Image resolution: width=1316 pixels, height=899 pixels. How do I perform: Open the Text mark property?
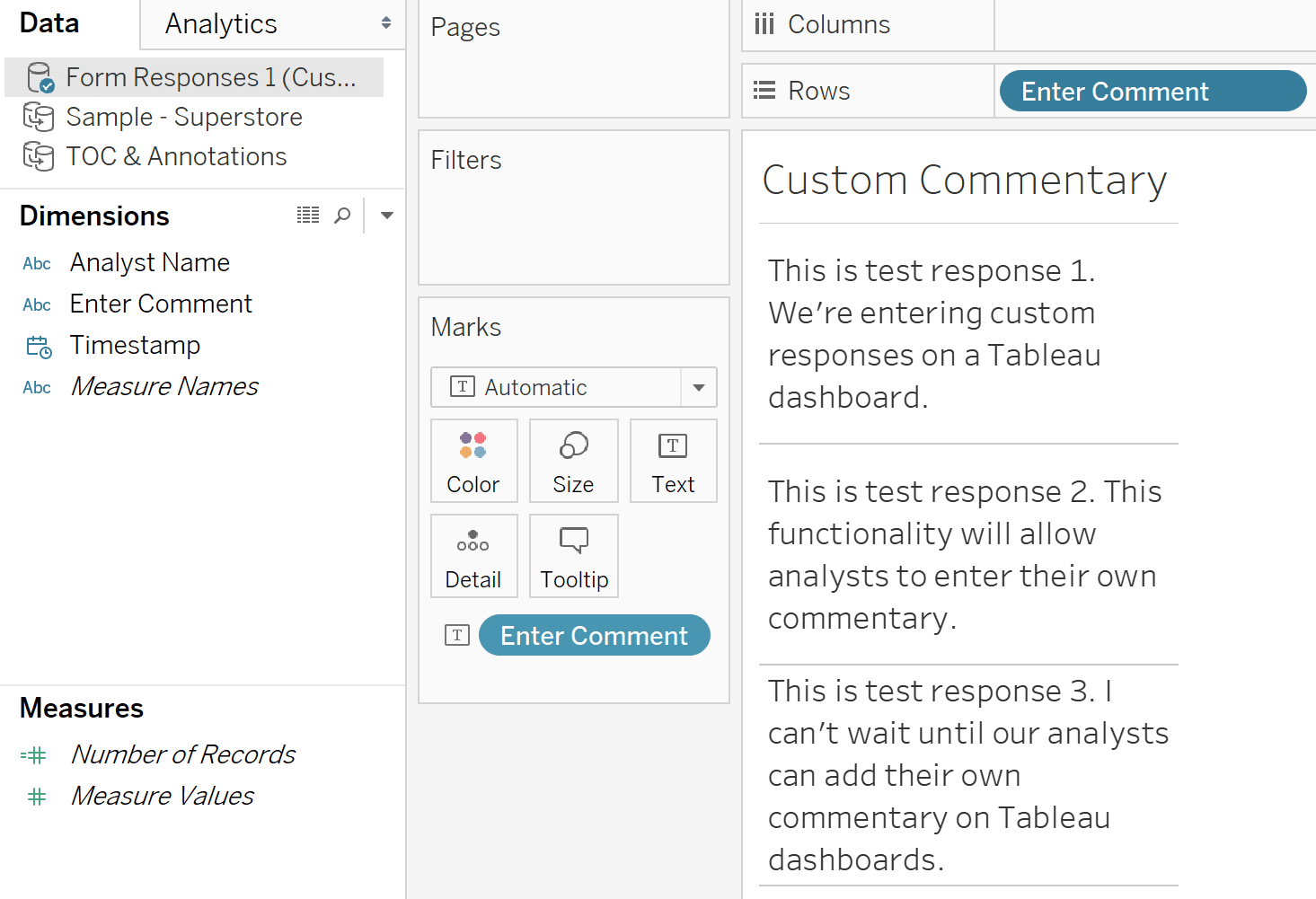(673, 461)
